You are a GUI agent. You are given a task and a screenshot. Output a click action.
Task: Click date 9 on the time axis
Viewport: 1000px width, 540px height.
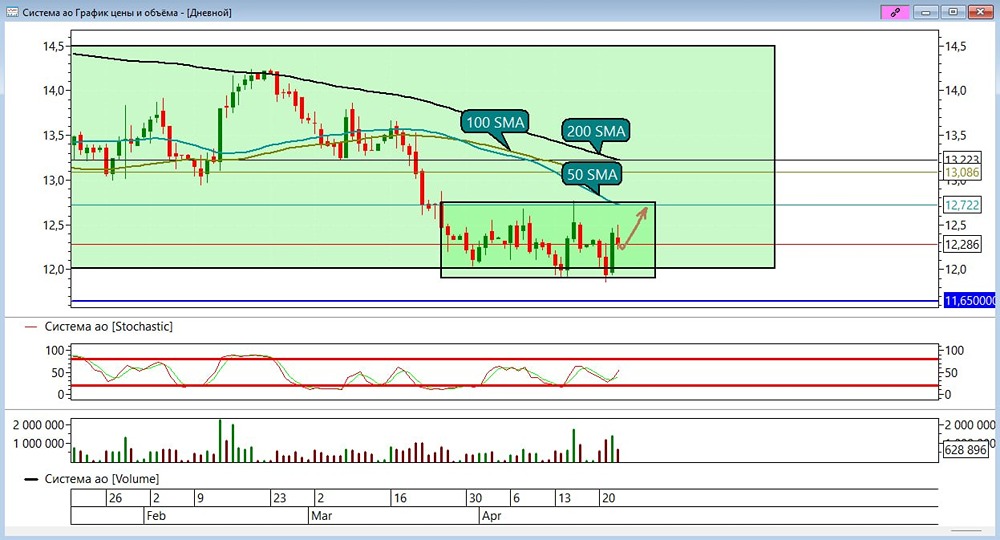[x=200, y=497]
